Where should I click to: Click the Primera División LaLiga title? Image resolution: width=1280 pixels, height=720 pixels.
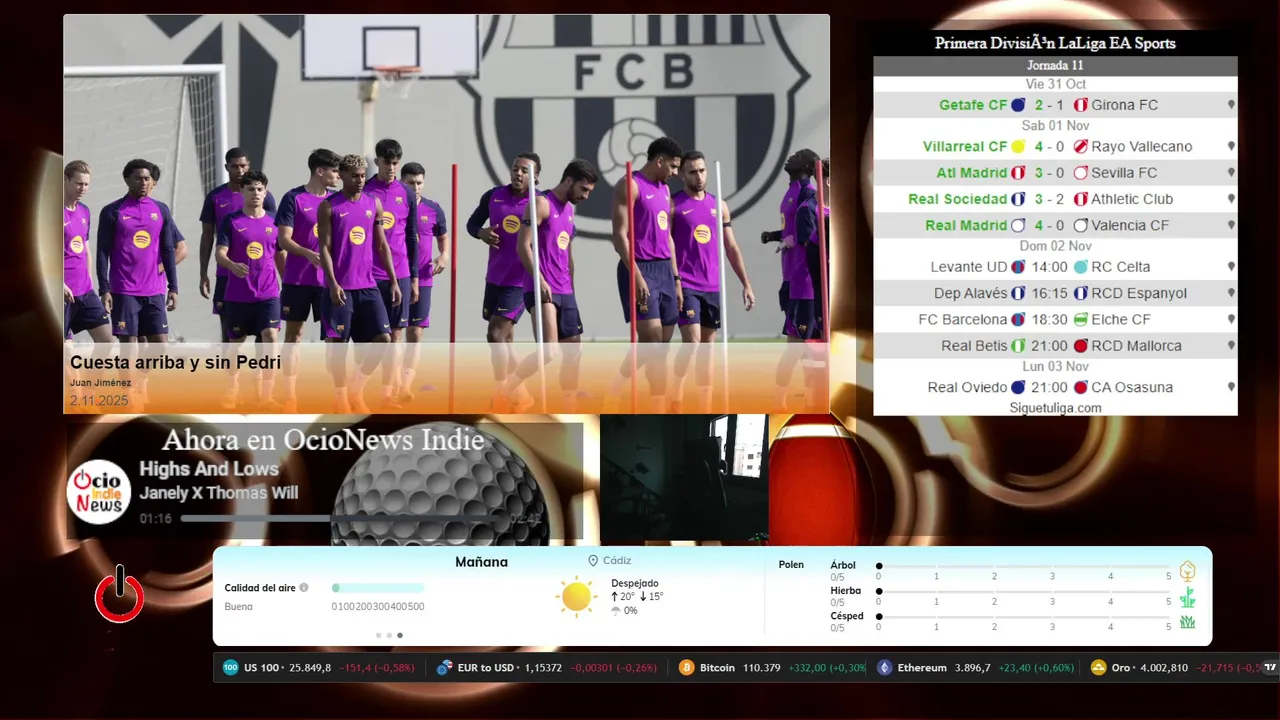click(1055, 43)
